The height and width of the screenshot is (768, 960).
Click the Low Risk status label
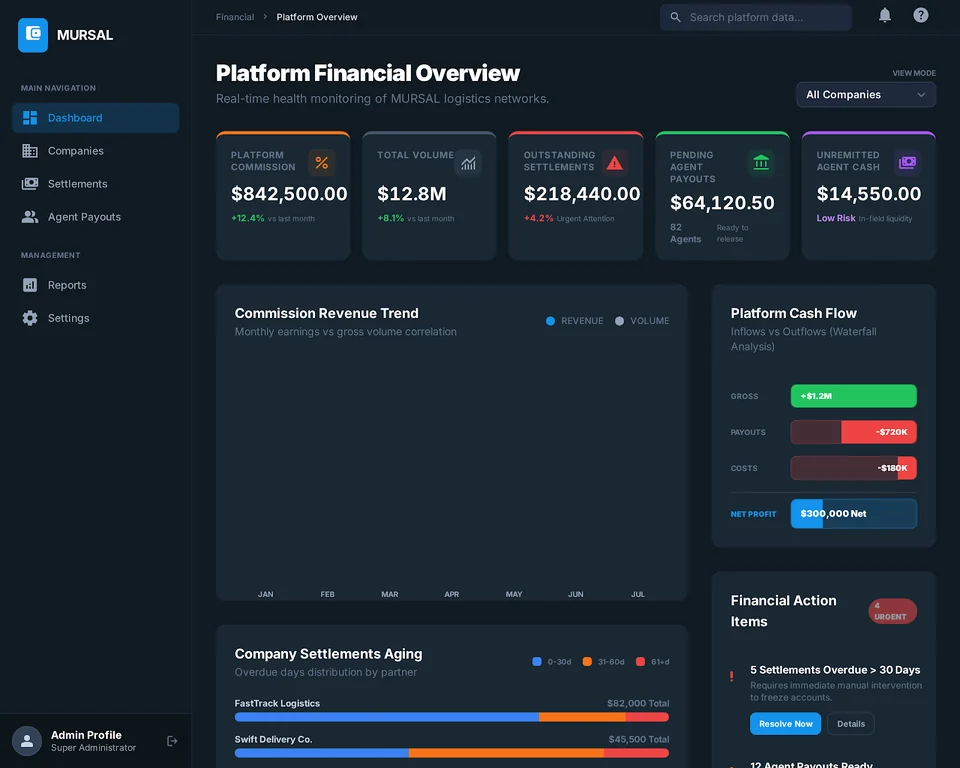[836, 218]
